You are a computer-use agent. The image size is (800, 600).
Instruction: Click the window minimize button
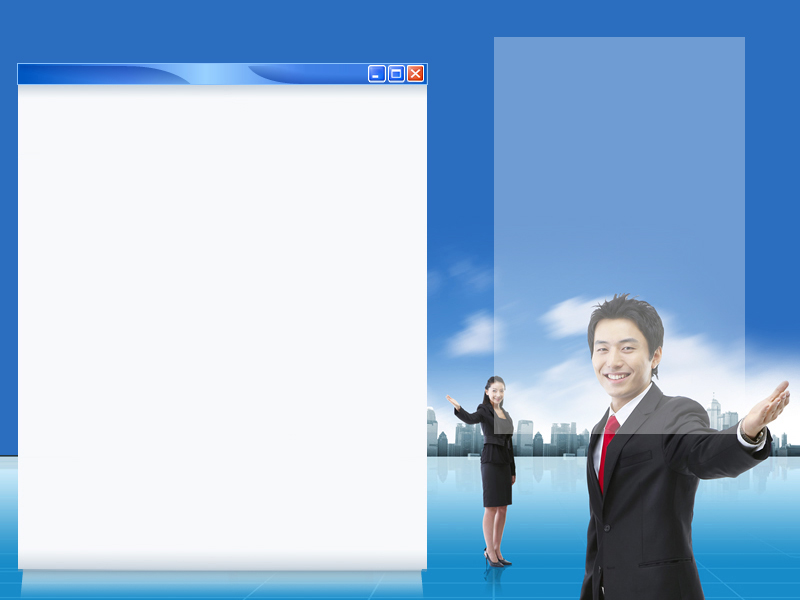click(376, 74)
